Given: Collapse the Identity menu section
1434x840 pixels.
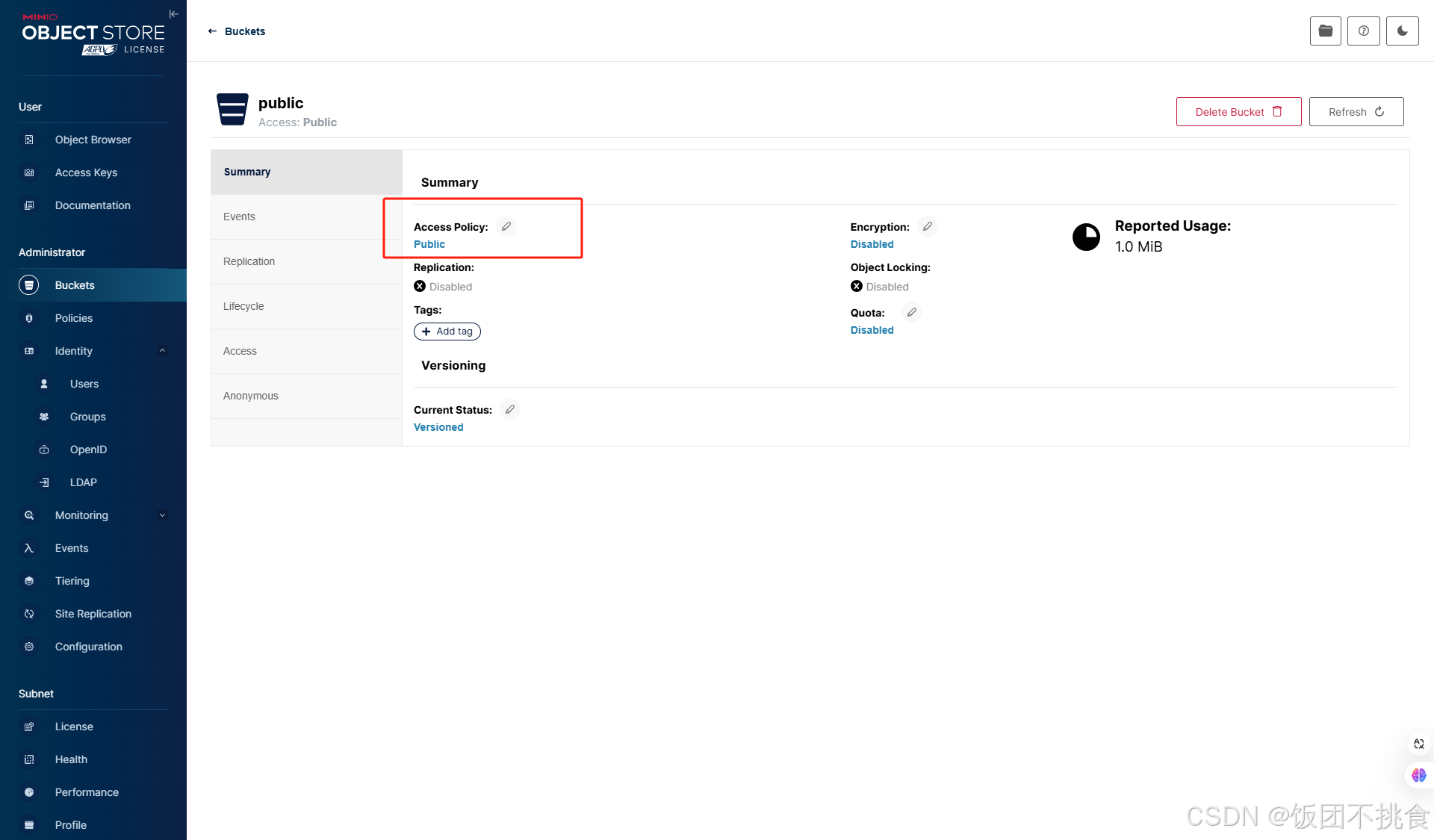Looking at the screenshot, I should [x=162, y=351].
